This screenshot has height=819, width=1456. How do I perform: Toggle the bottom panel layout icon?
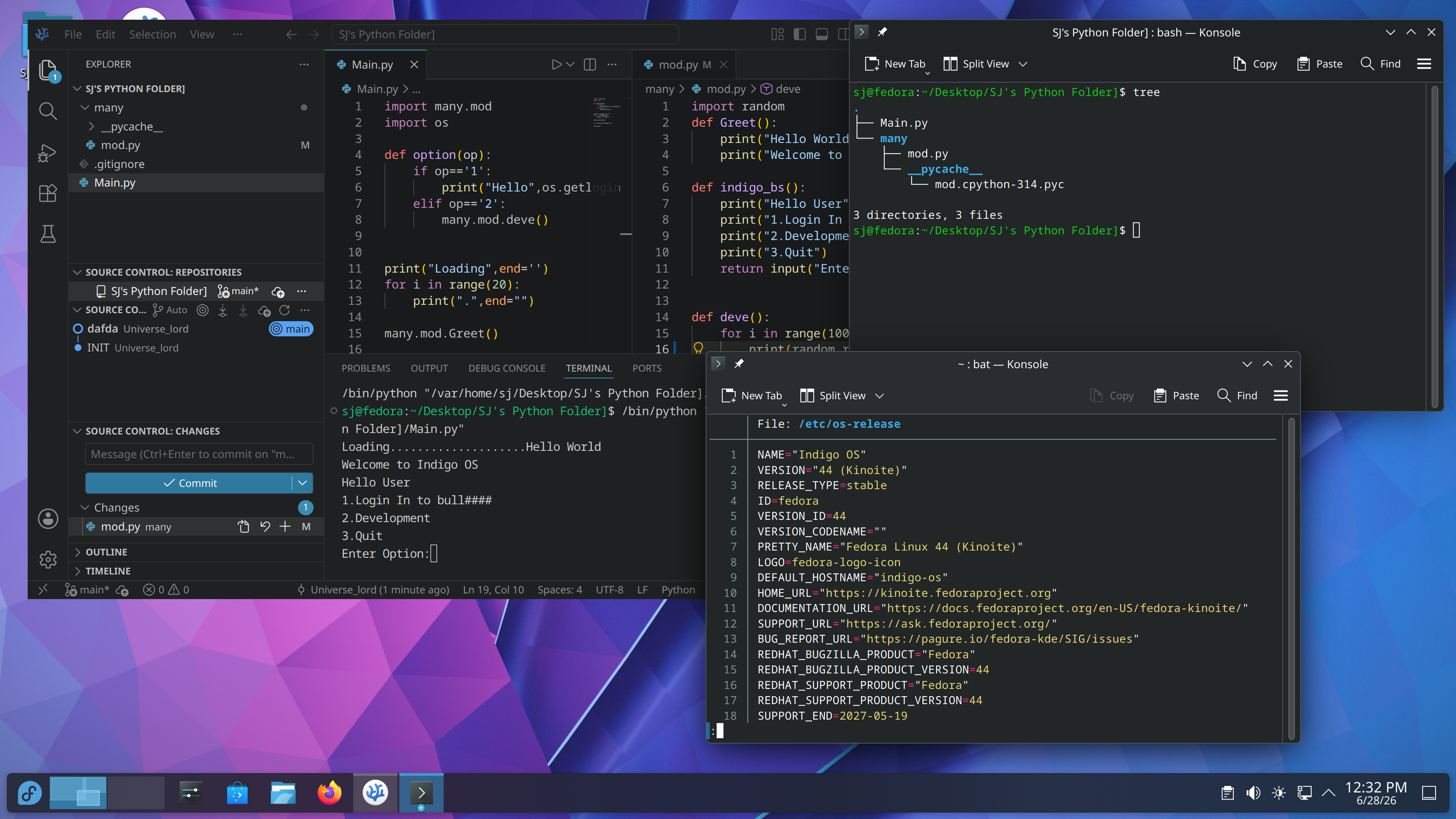[x=822, y=35]
